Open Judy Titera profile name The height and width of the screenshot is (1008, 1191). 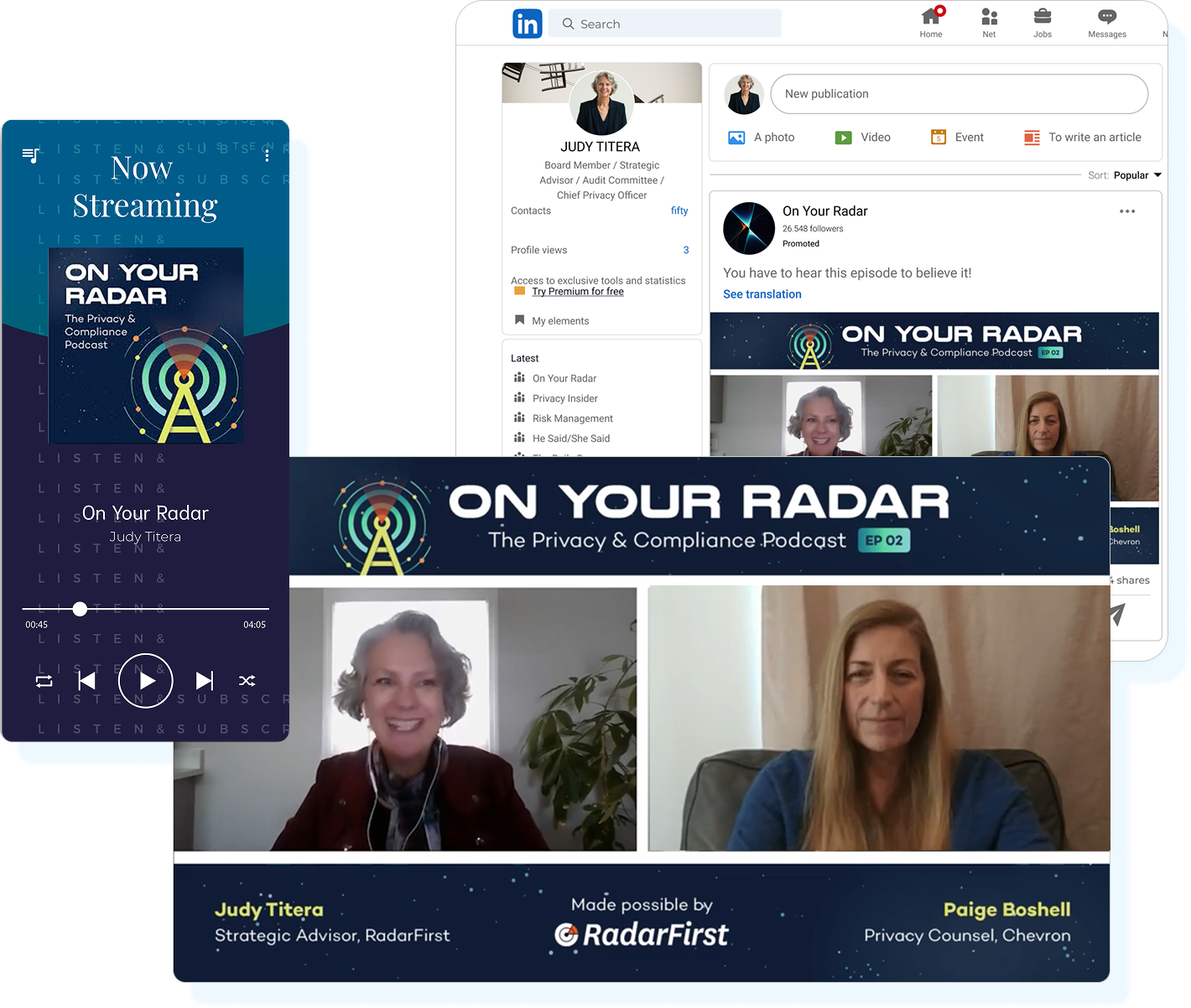pos(601,147)
